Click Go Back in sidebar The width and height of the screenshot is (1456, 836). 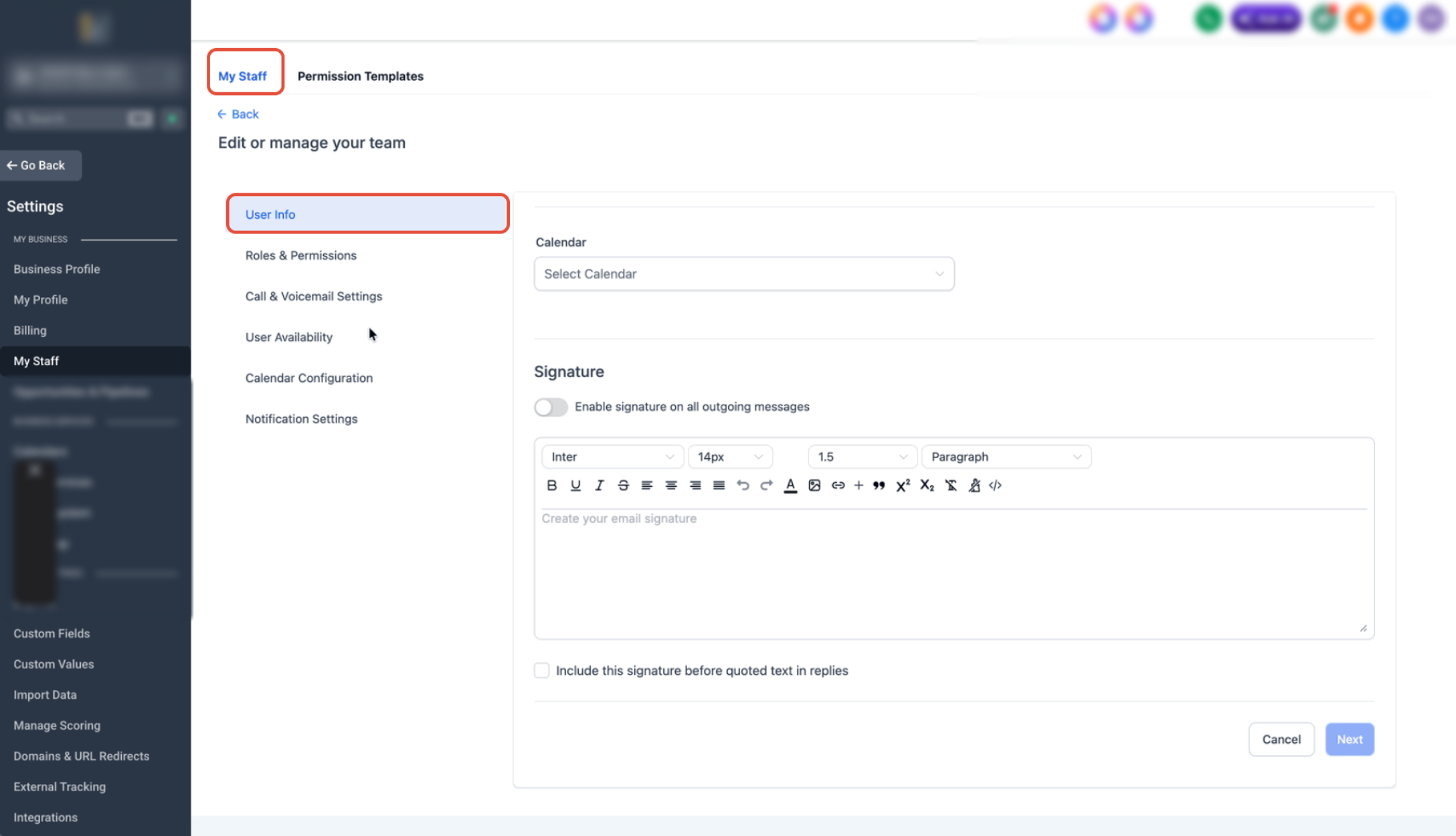pyautogui.click(x=41, y=165)
